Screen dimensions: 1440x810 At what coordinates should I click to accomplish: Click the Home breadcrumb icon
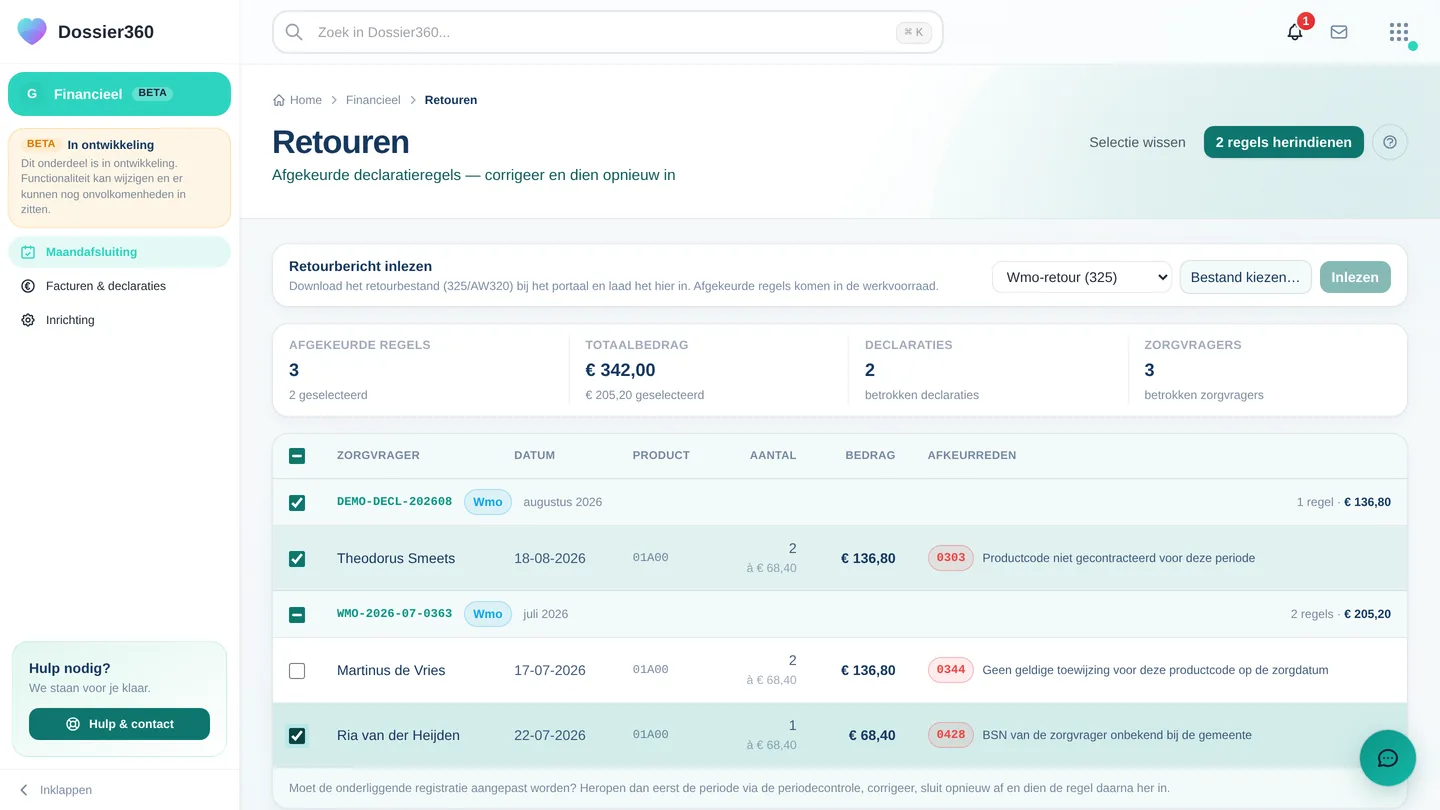279,100
